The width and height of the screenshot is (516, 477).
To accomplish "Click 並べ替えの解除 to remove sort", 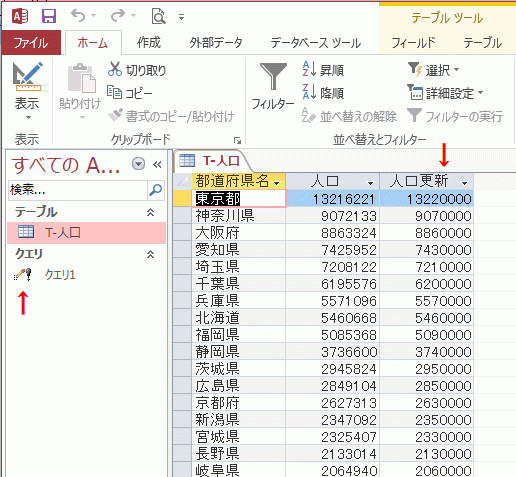I will tap(349, 116).
